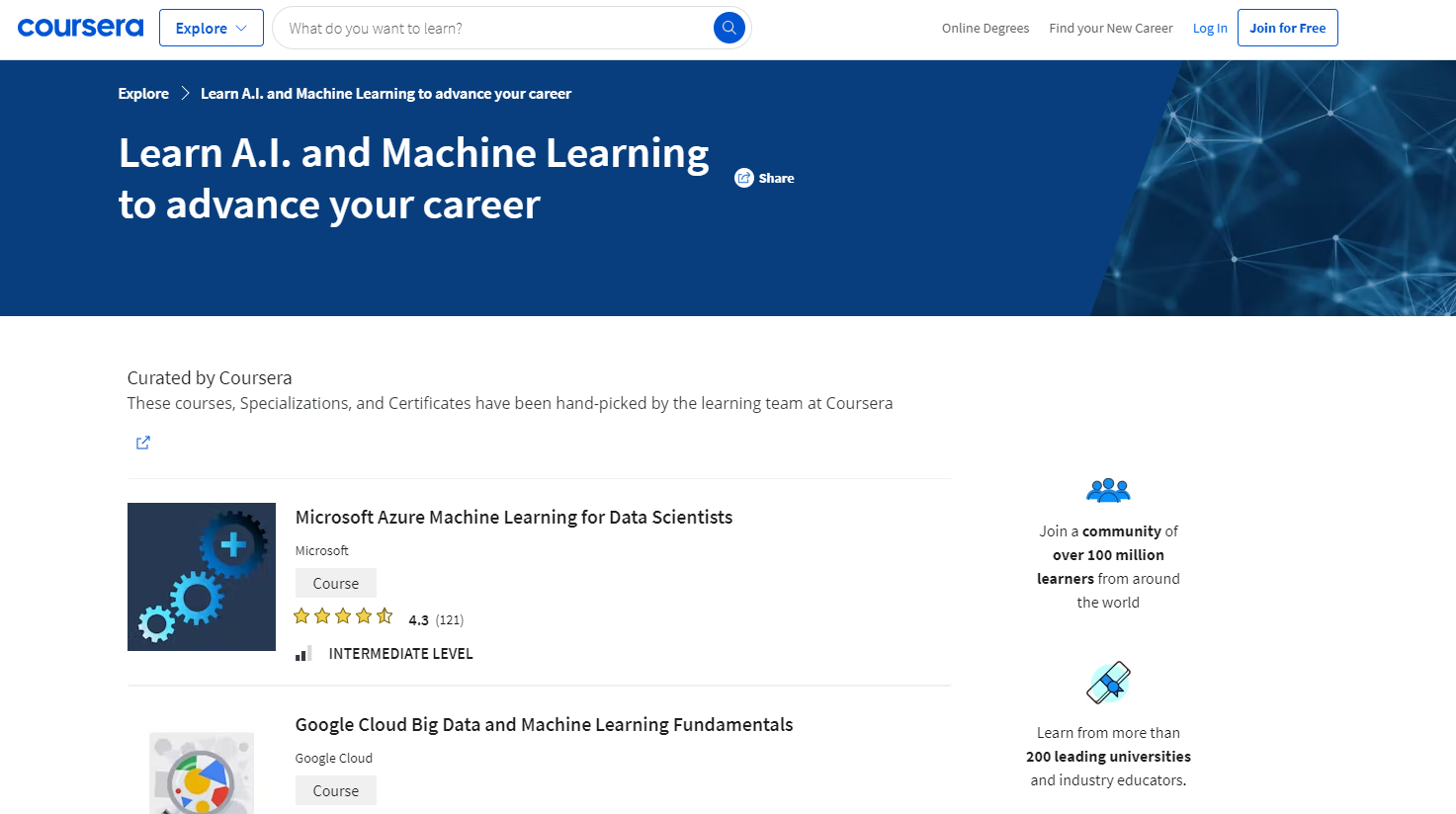Click the INTERMEDIATE LEVEL label
This screenshot has width=1456, height=814.
[400, 654]
